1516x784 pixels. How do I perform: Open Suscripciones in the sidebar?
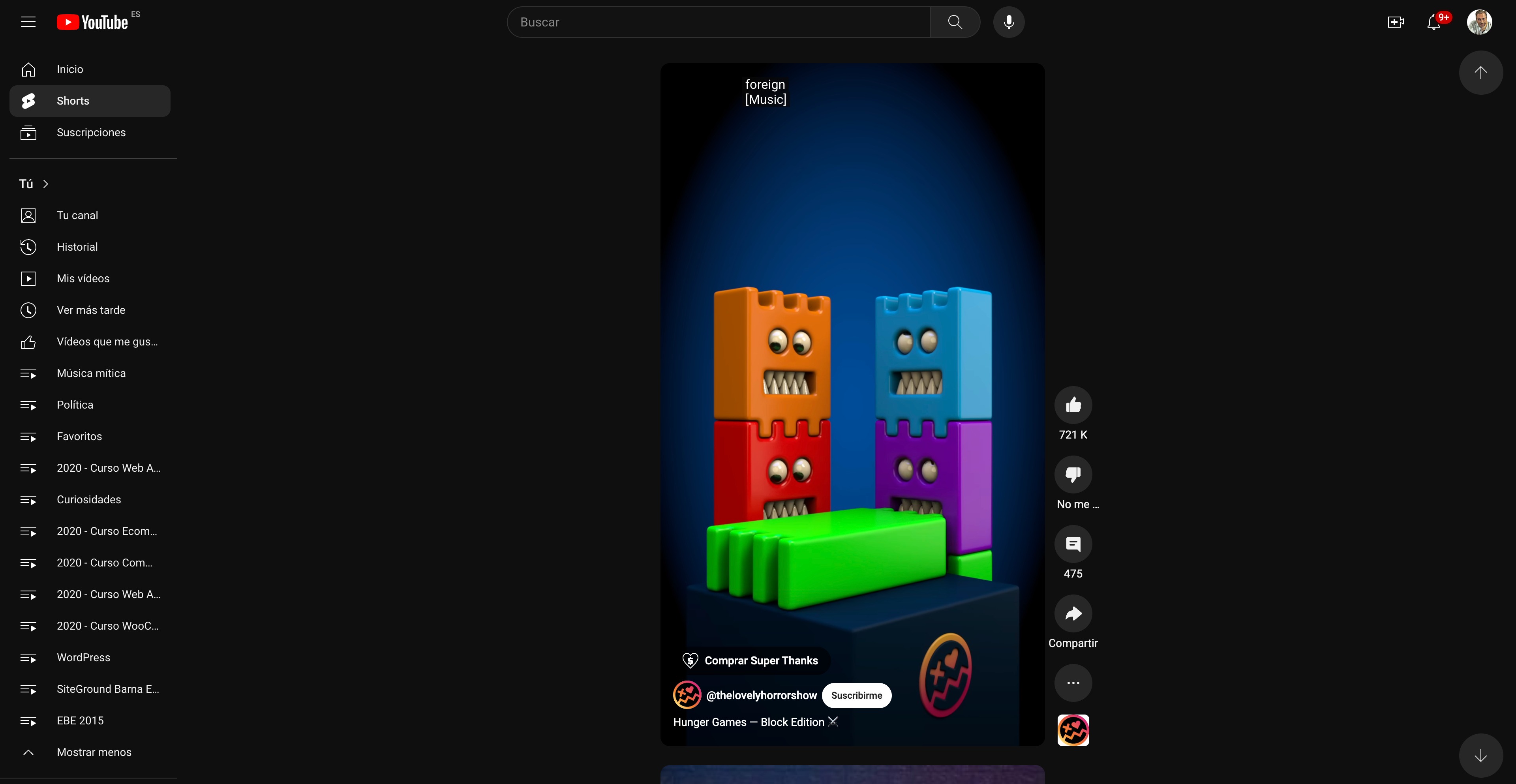[x=91, y=132]
